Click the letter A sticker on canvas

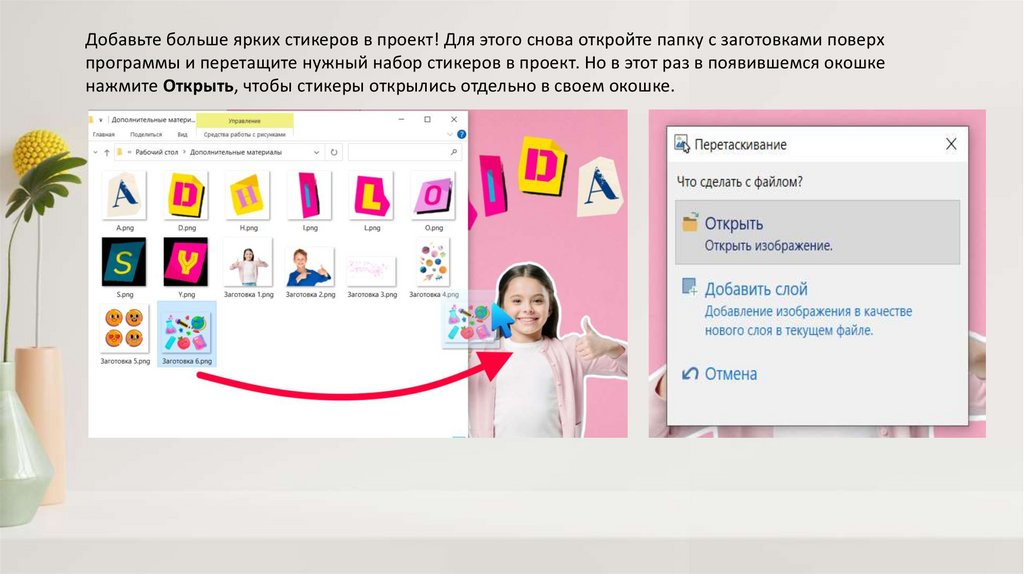tap(599, 187)
